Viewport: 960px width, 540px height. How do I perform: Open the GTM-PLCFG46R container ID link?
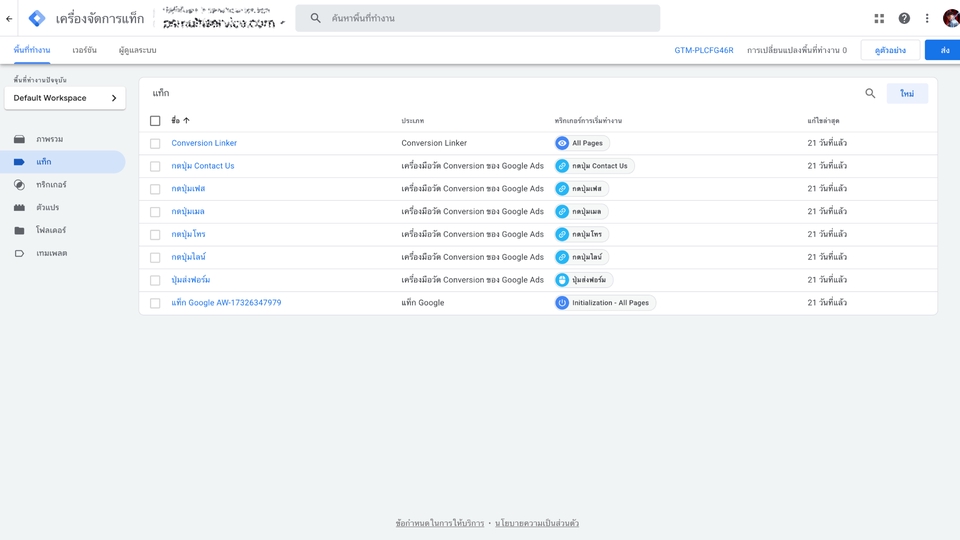coord(704,50)
